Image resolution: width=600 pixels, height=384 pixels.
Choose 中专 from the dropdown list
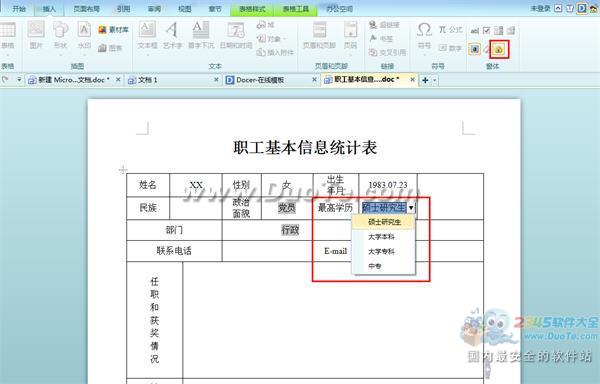tap(383, 266)
